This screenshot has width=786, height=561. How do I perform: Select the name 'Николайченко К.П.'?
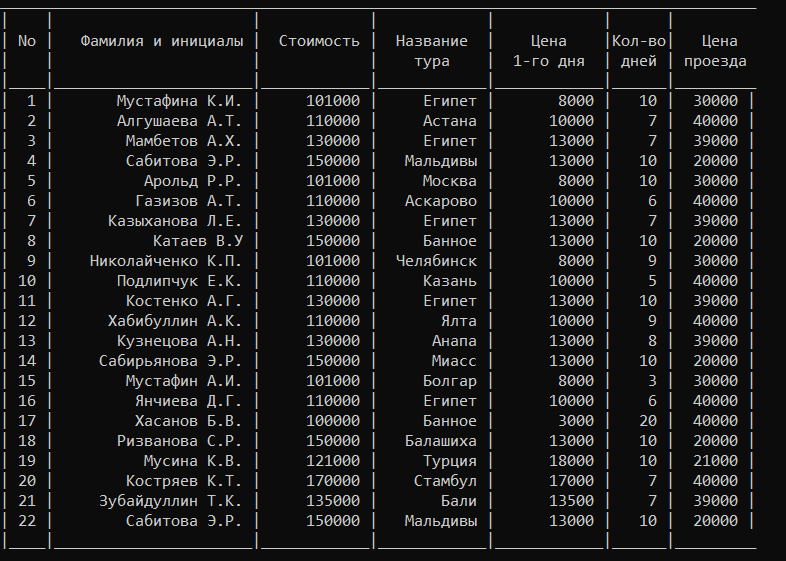166,261
